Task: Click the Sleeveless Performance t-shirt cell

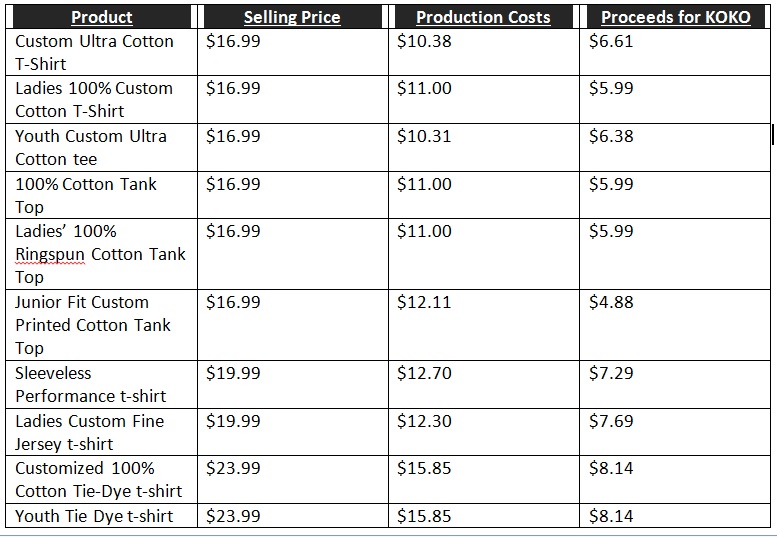Action: pyautogui.click(x=91, y=384)
